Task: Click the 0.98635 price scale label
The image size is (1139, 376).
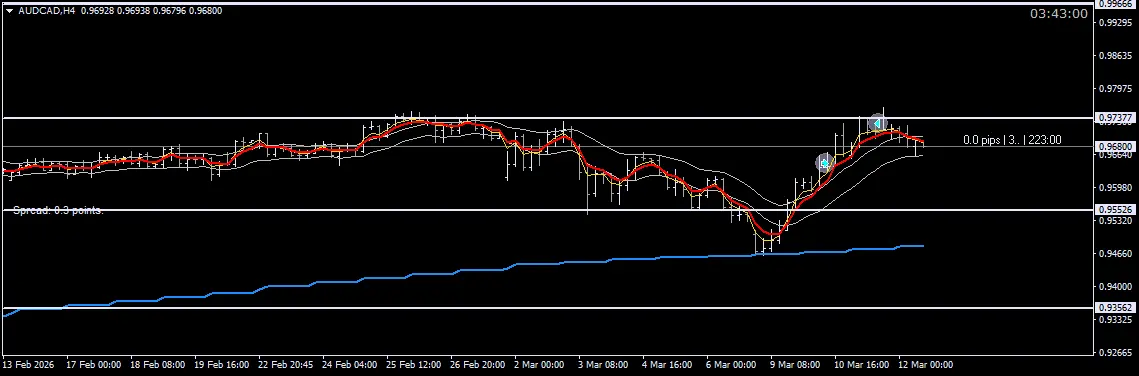Action: [1116, 56]
